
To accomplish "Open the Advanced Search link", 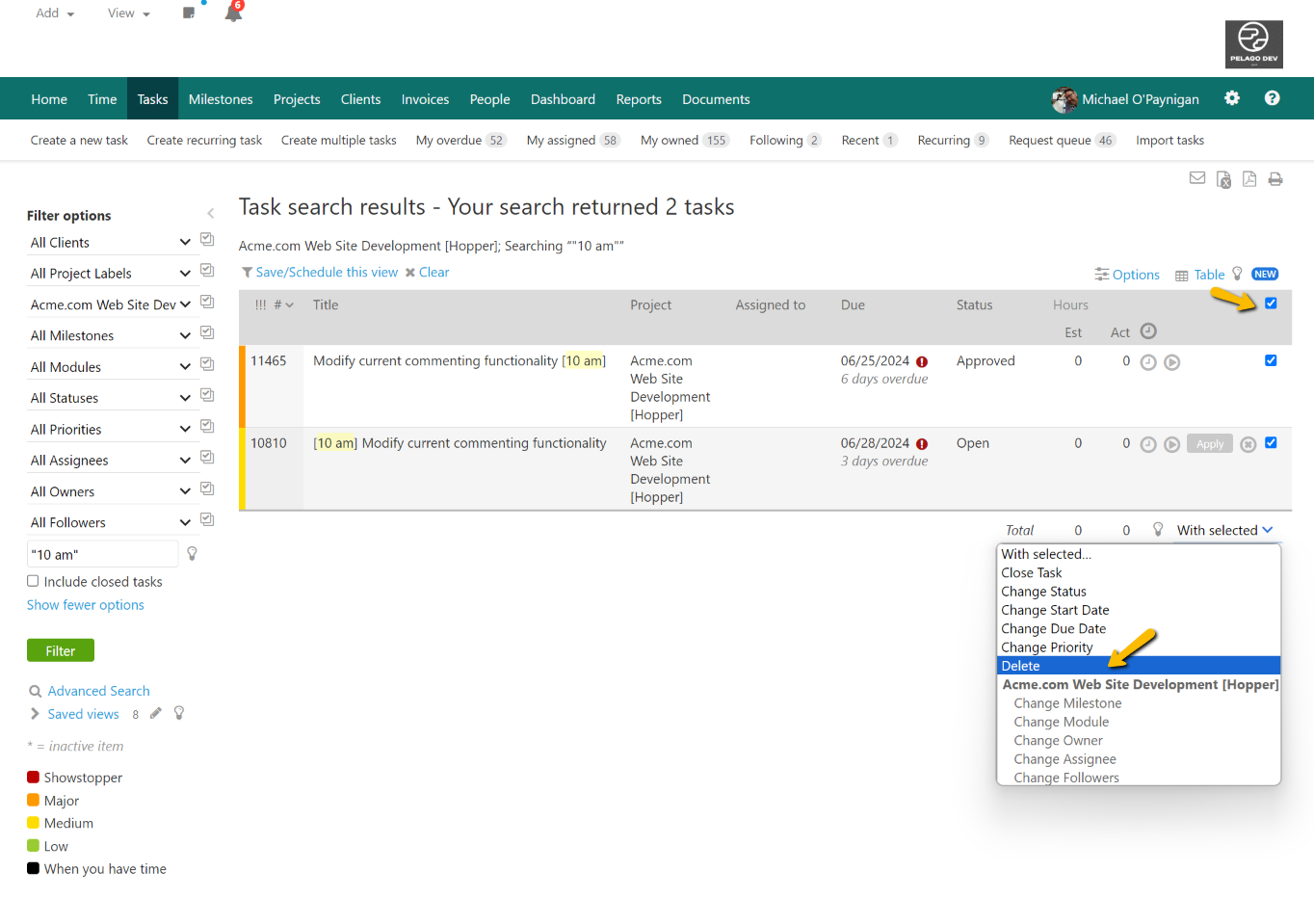I will point(98,691).
